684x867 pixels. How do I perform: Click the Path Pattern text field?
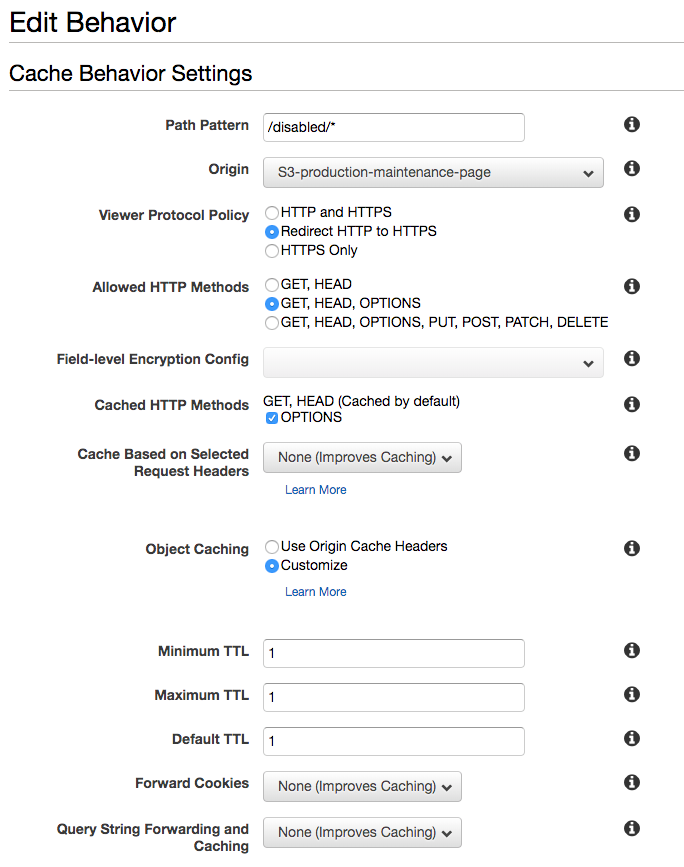(x=393, y=127)
